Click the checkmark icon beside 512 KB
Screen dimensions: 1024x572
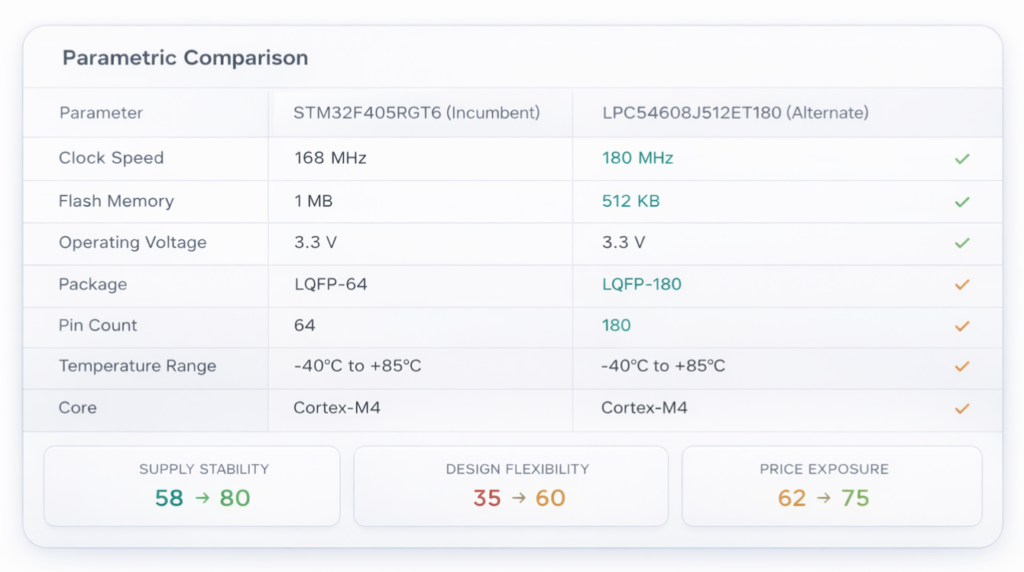[x=962, y=201]
